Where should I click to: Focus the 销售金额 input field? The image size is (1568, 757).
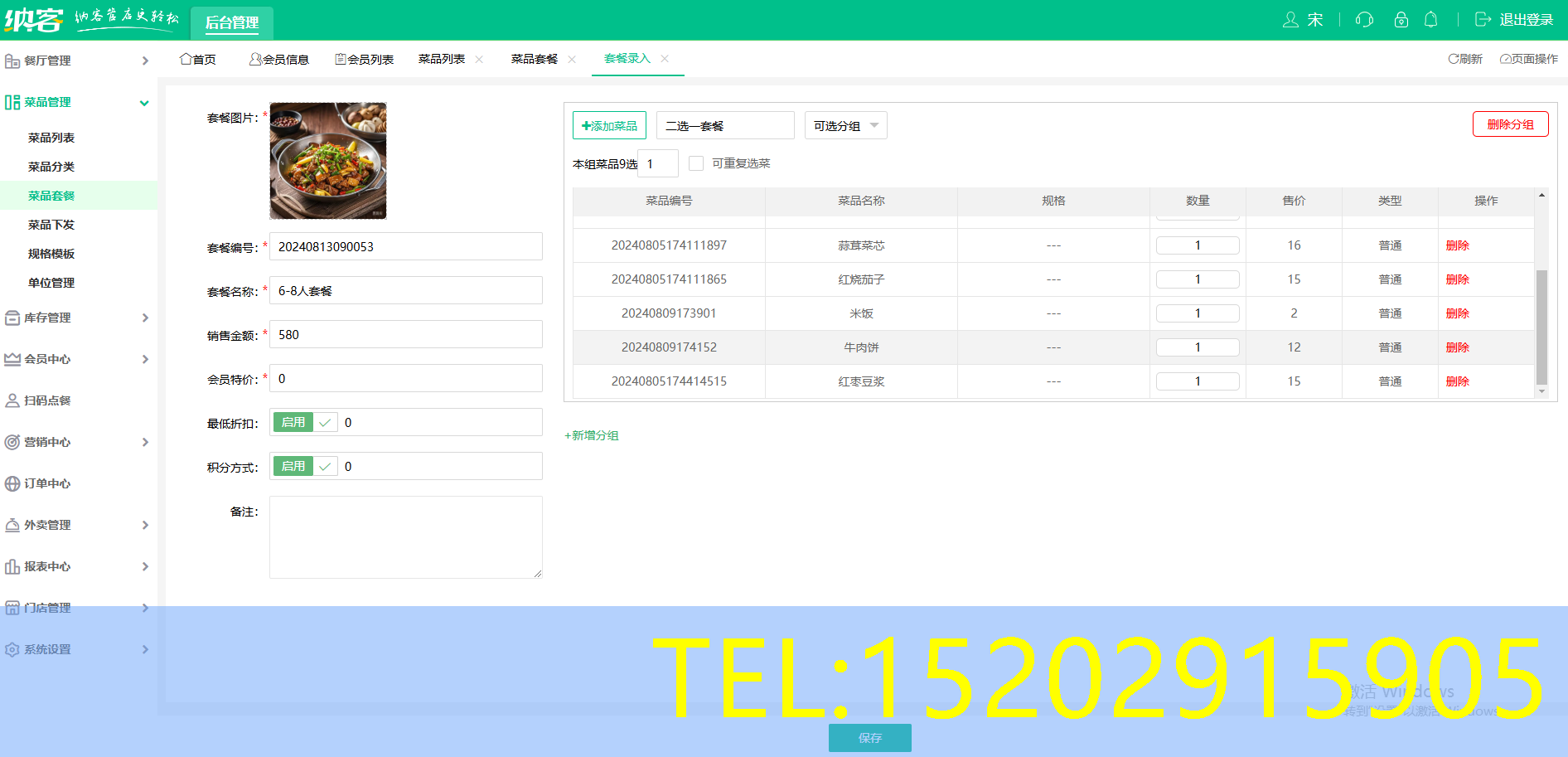[406, 334]
